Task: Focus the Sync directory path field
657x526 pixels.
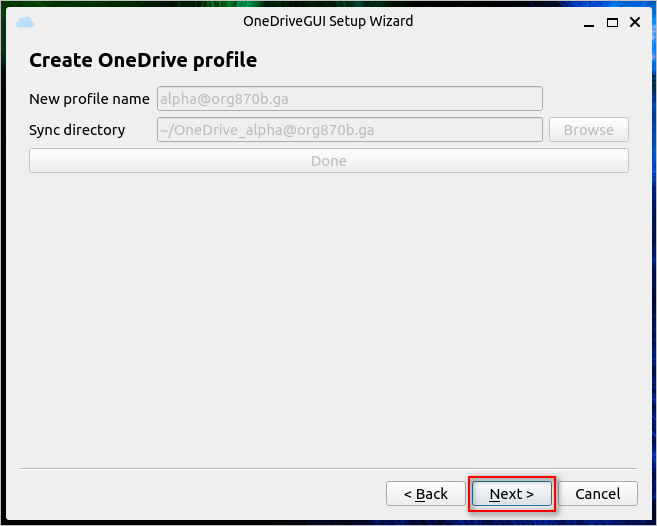Action: [350, 130]
